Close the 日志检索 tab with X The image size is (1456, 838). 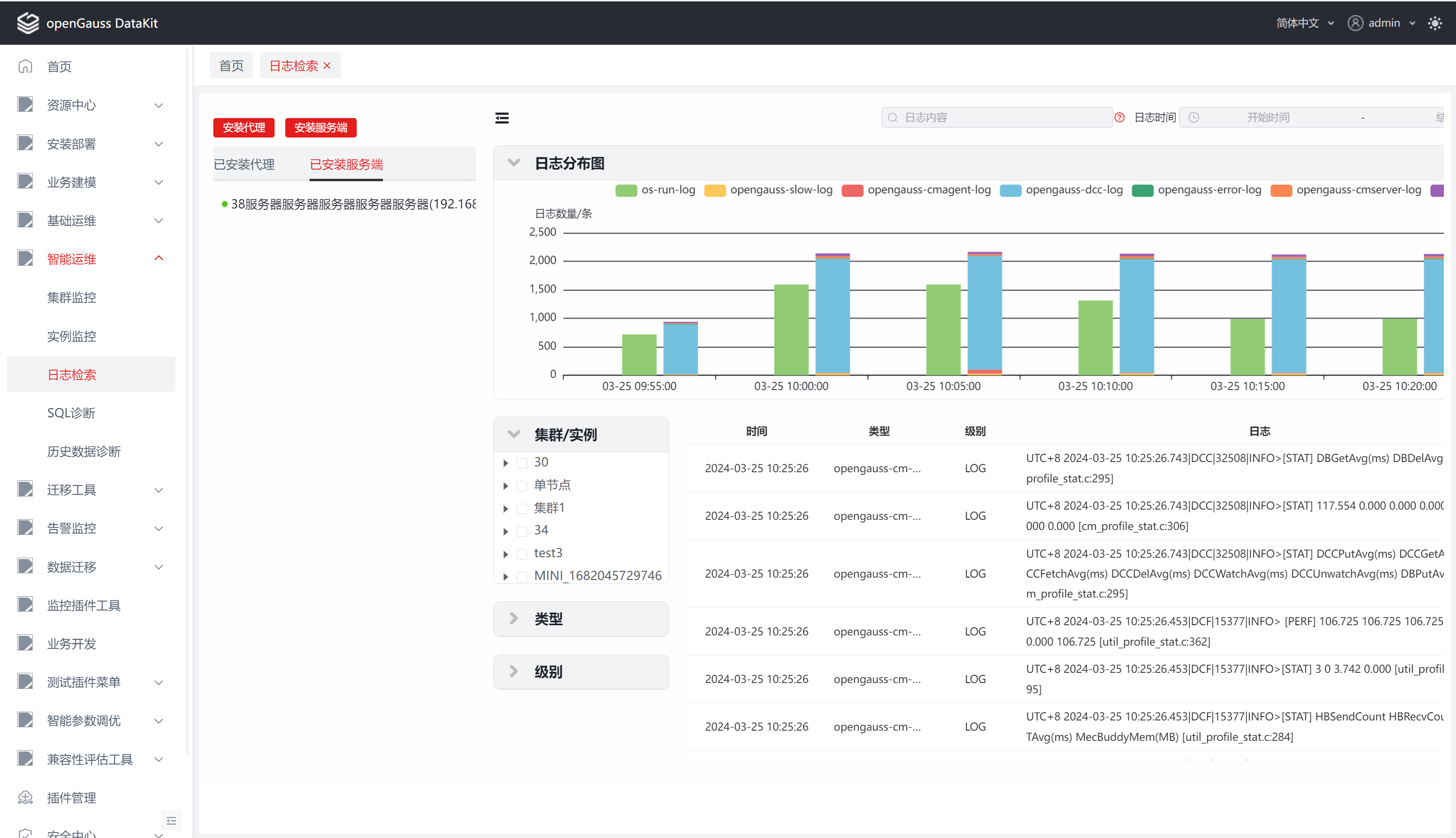pyautogui.click(x=327, y=66)
